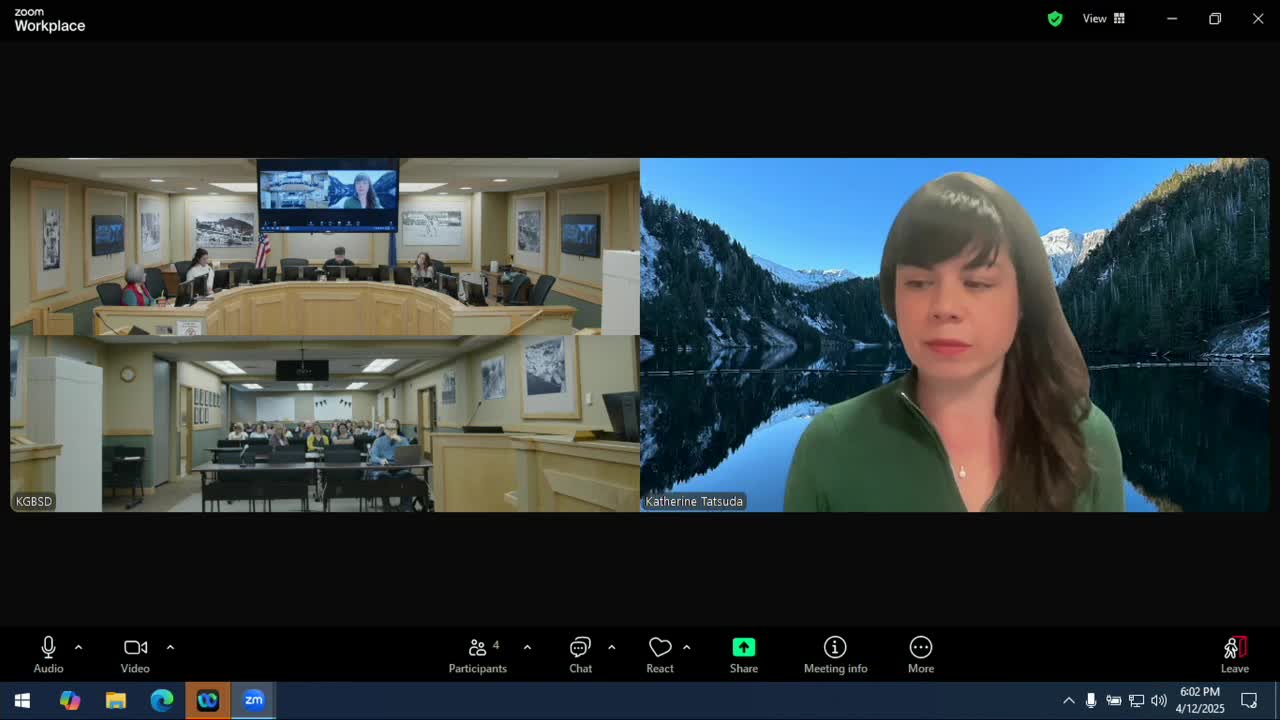Screen dimensions: 1280x720
Task: Stop video with the Video camera icon
Action: (135, 647)
